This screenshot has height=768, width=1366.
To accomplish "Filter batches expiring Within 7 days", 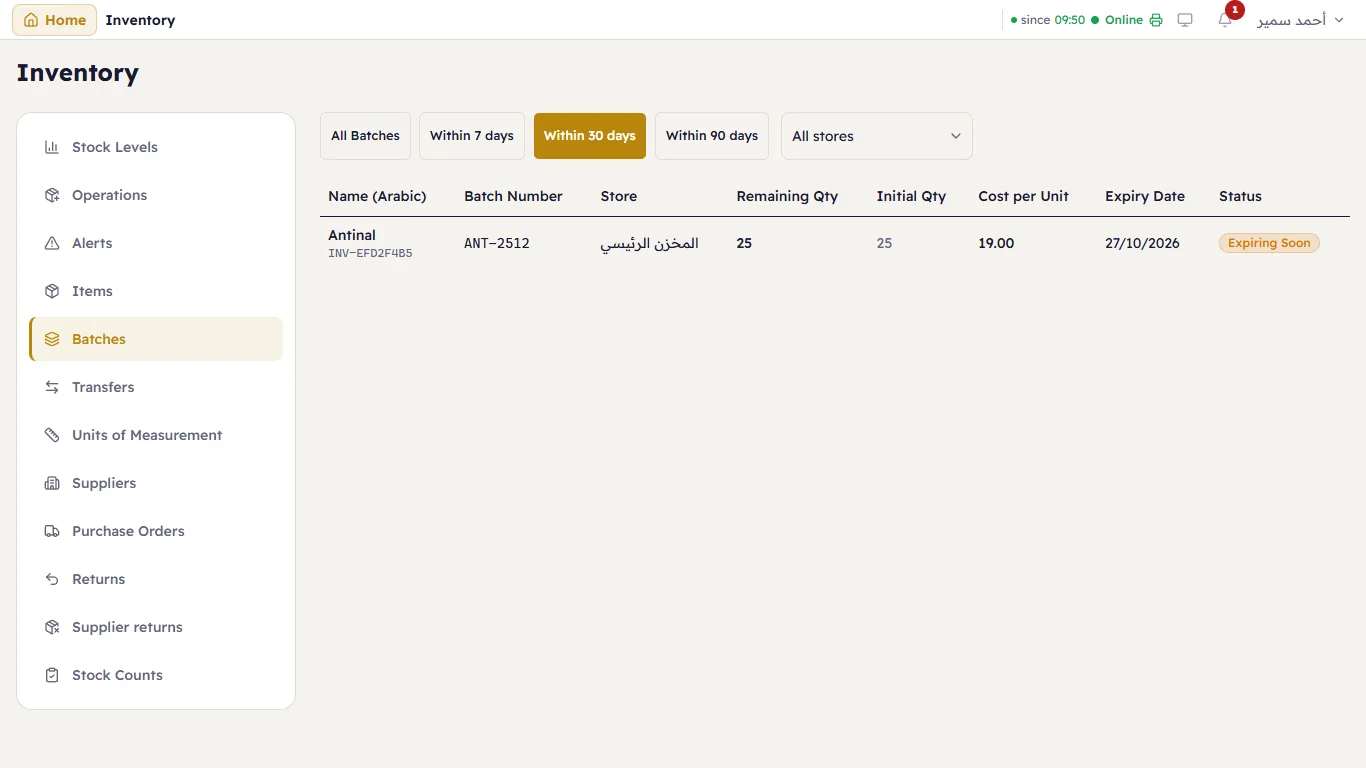I will tap(472, 136).
